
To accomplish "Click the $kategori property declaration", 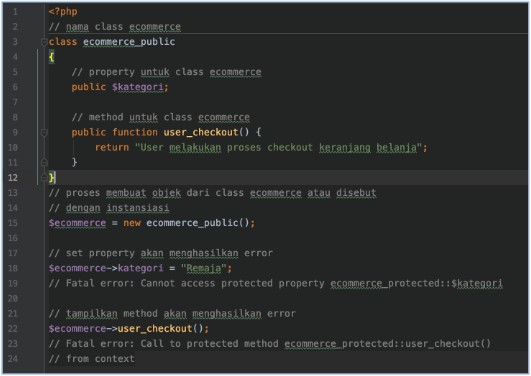I will tap(140, 87).
